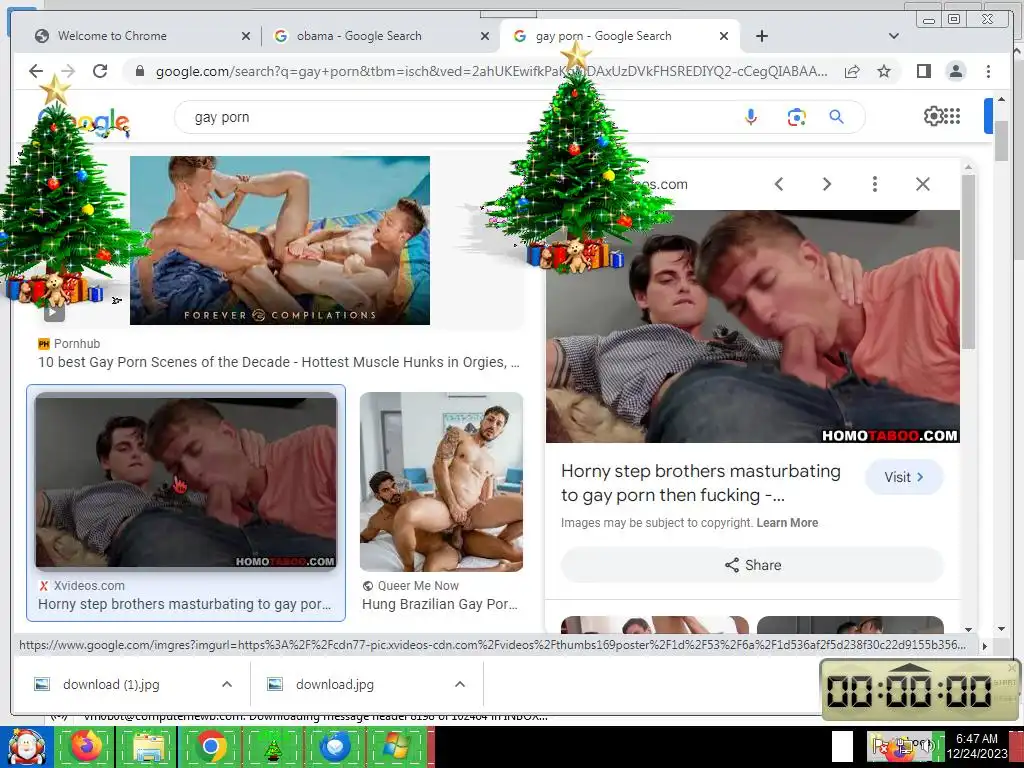
Task: Open File Explorer from the taskbar
Action: (149, 747)
